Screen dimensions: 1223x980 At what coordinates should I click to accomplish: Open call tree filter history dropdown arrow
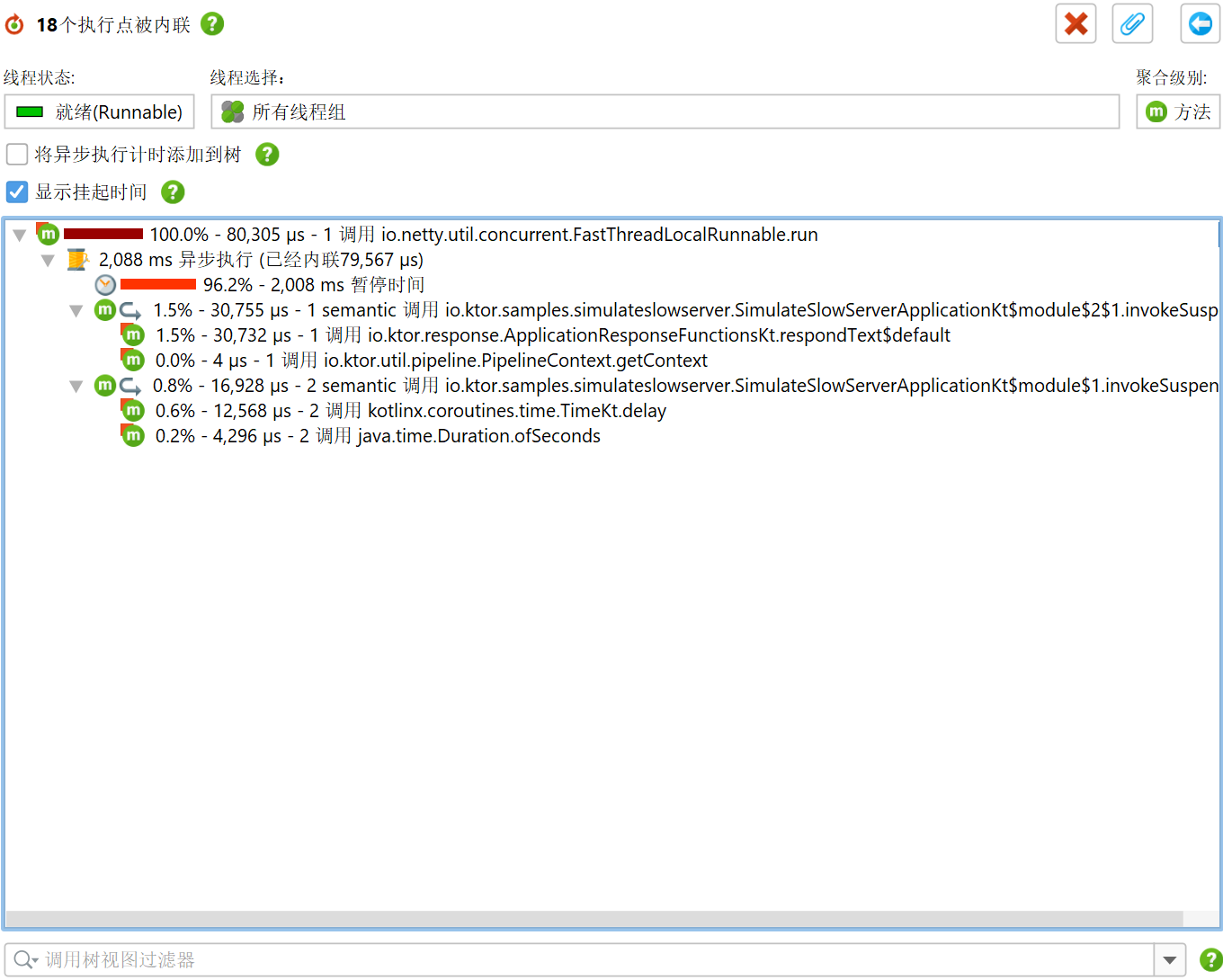(1170, 959)
